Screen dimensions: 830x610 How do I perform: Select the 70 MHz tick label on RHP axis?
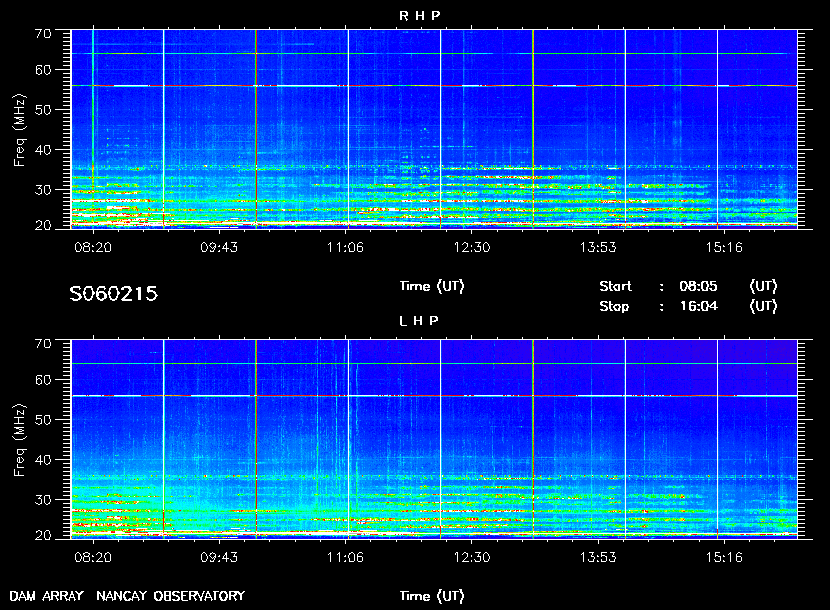coord(43,33)
